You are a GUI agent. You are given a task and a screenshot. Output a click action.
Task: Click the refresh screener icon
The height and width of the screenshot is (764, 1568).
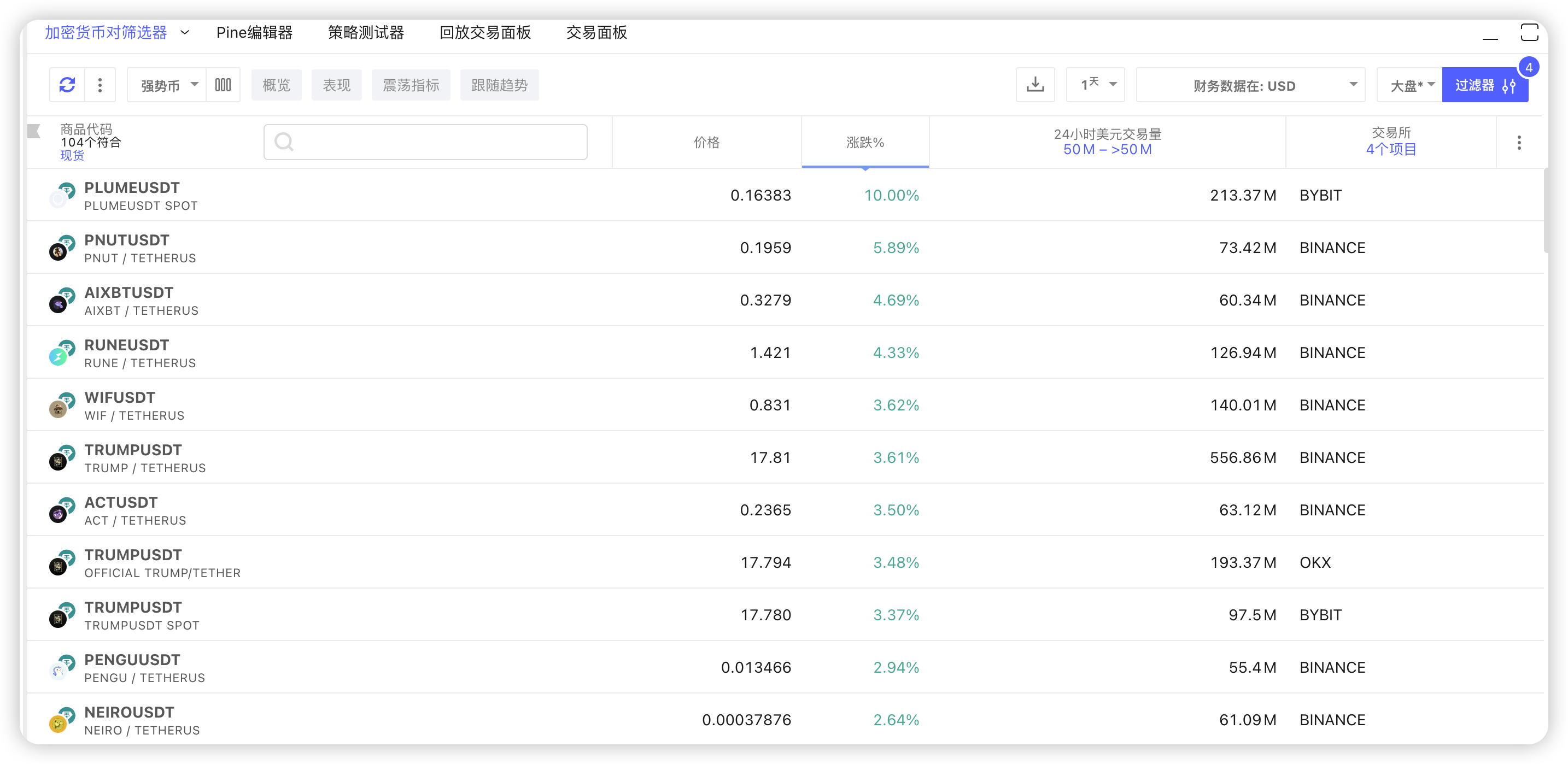point(67,85)
